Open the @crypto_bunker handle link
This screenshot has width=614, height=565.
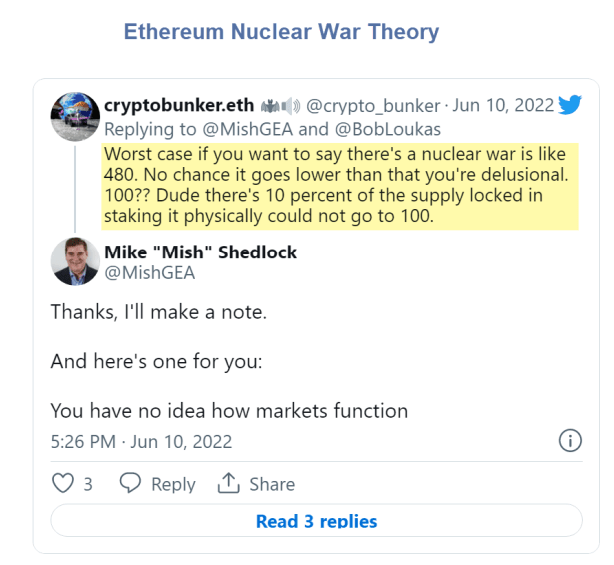click(373, 106)
